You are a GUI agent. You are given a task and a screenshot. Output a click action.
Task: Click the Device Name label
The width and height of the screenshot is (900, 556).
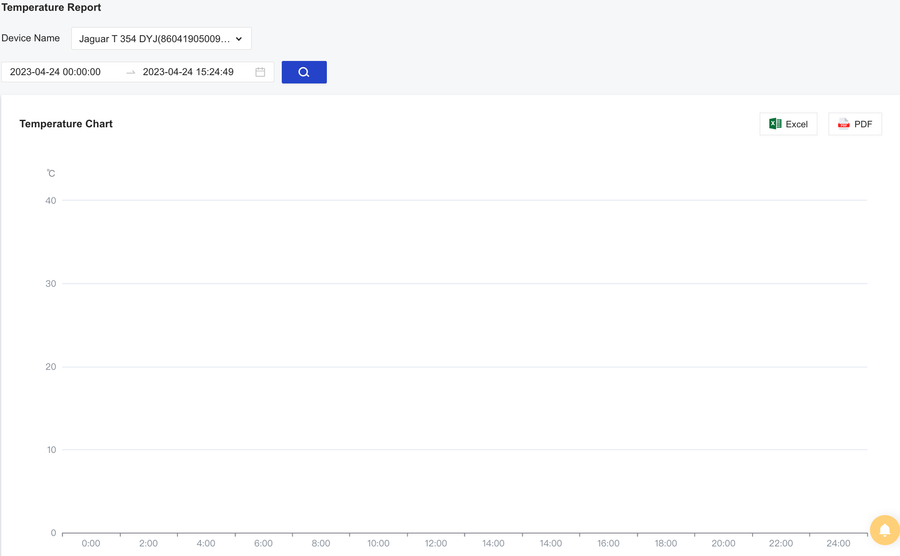(x=30, y=38)
